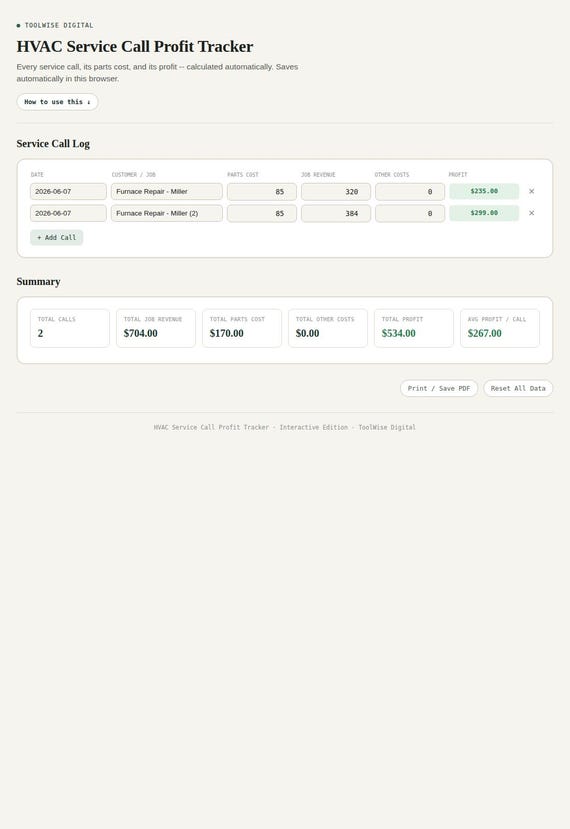Select the Total Profit summary card
Screen dimensions: 570x829
[413, 328]
